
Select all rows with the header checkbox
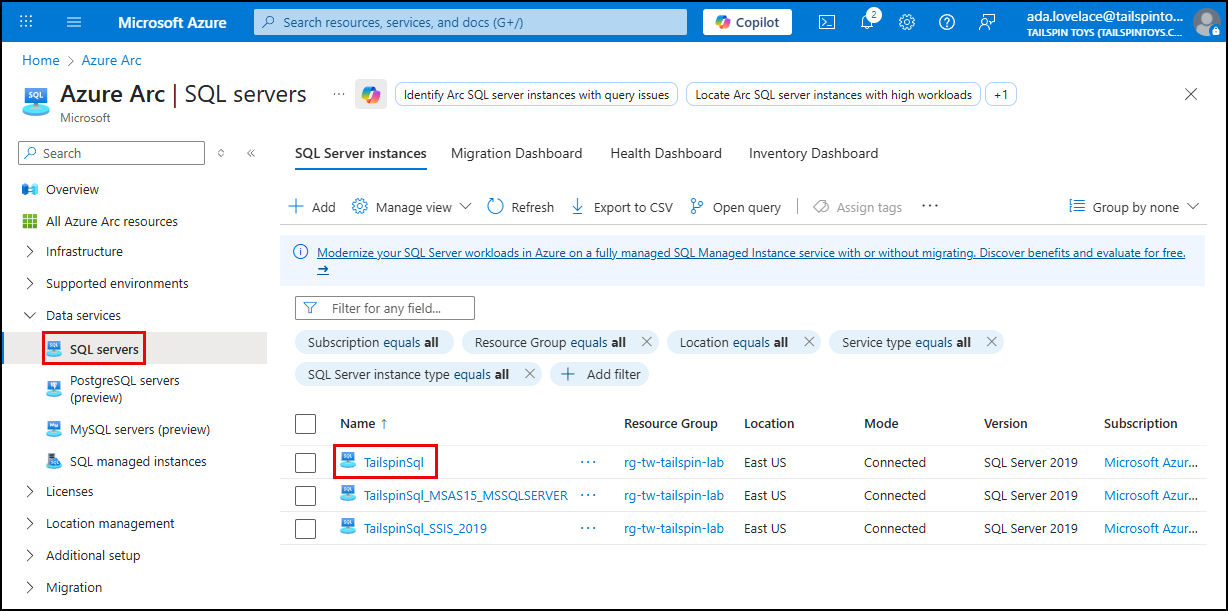coord(305,423)
